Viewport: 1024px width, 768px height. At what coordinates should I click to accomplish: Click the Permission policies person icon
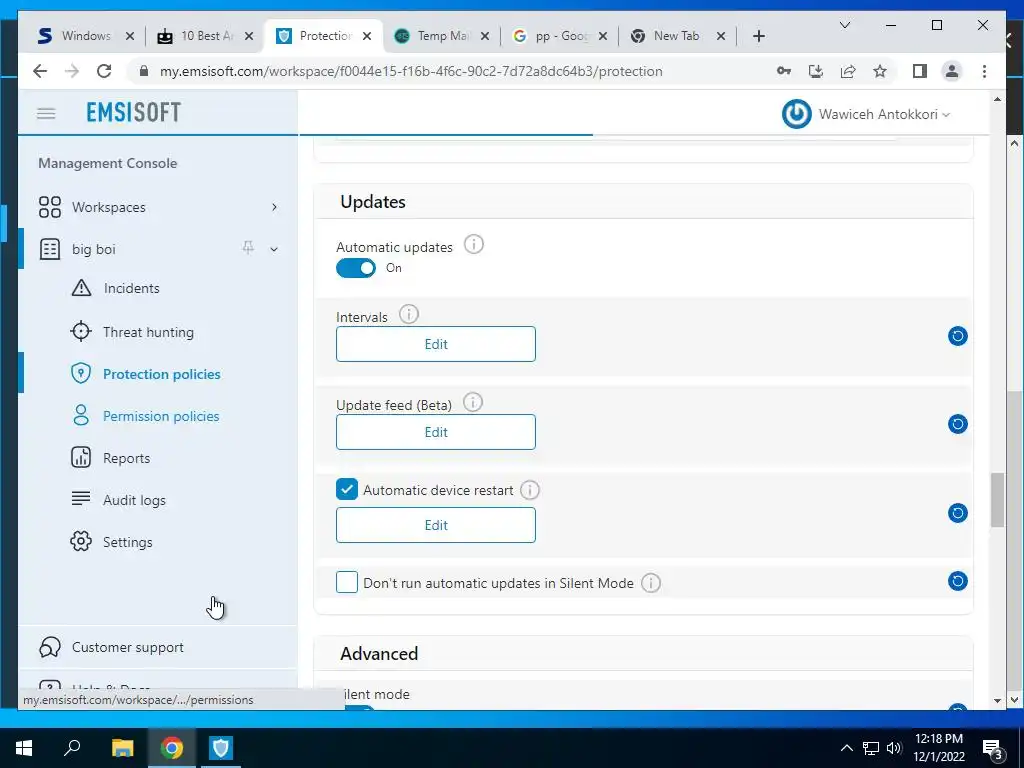(x=81, y=415)
